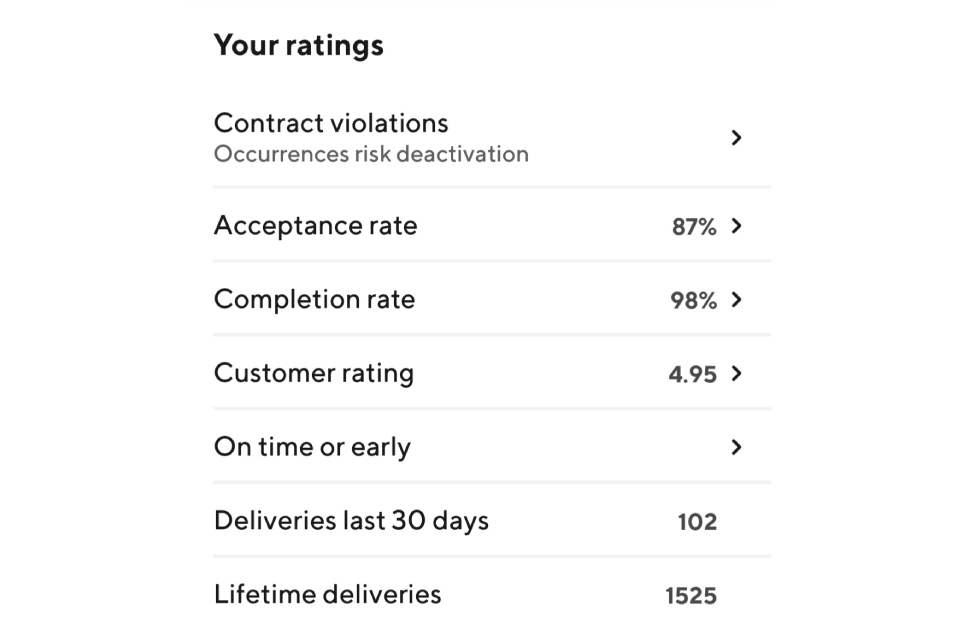Open the Customer rating label
Image resolution: width=960 pixels, height=629 pixels.
(314, 373)
